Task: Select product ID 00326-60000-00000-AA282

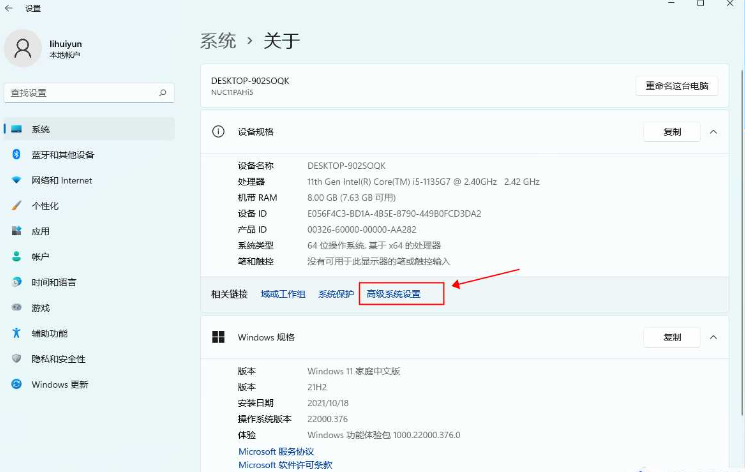Action: [362, 230]
